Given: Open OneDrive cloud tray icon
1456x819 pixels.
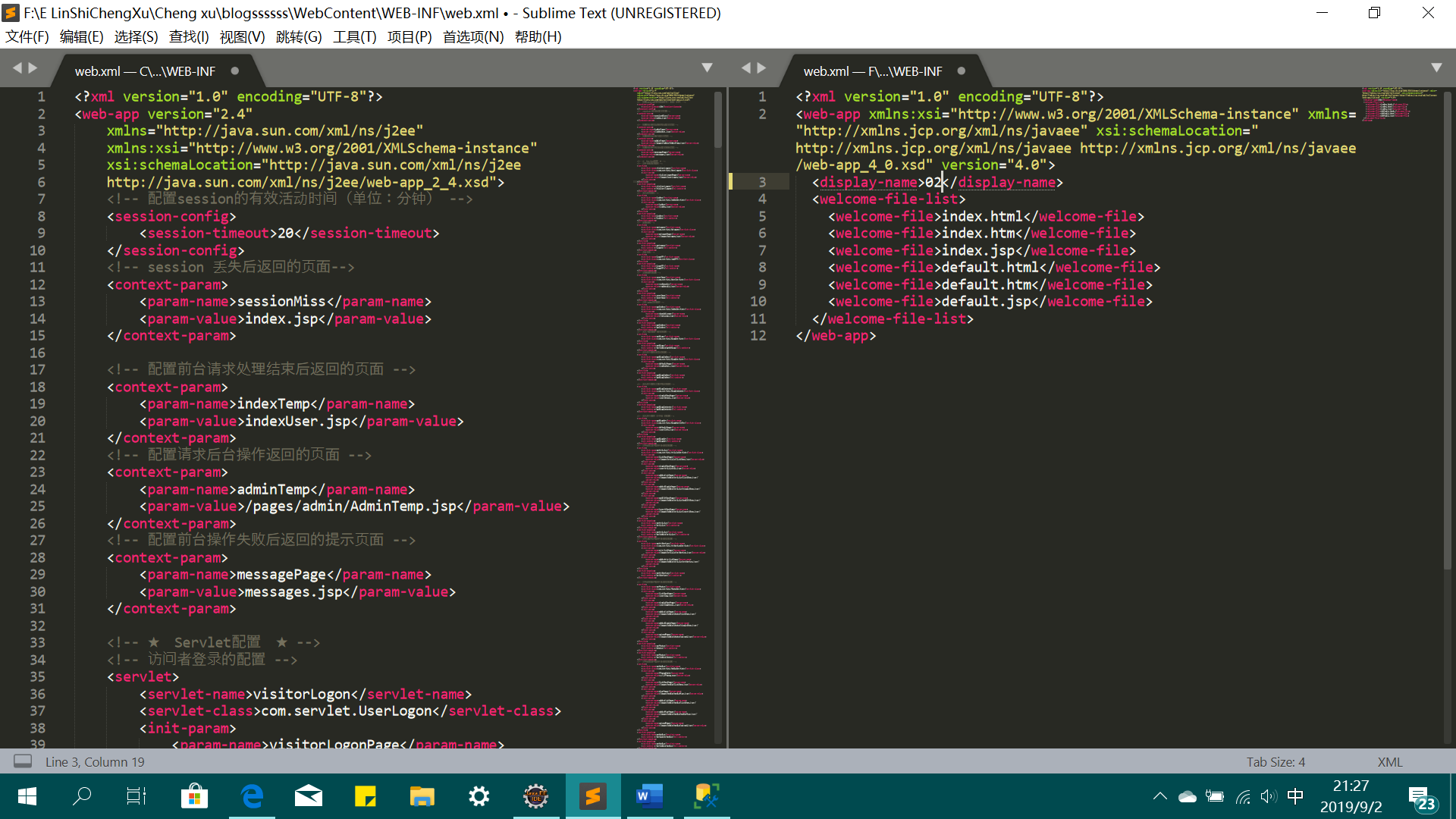Looking at the screenshot, I should (x=1187, y=796).
